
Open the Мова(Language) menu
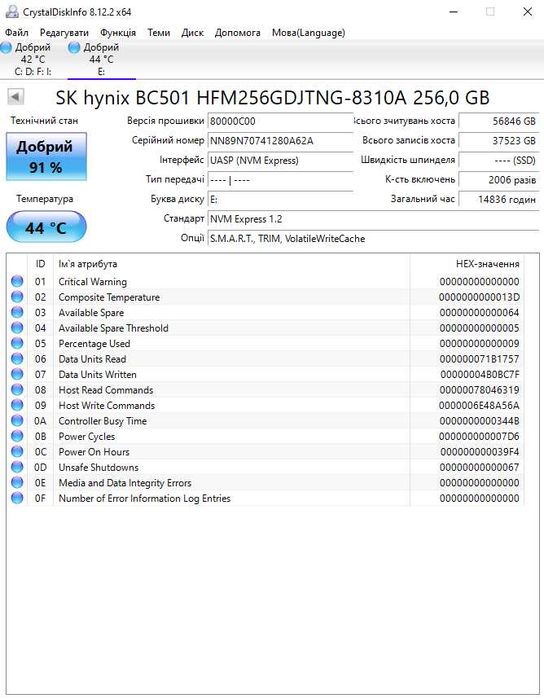coord(309,33)
